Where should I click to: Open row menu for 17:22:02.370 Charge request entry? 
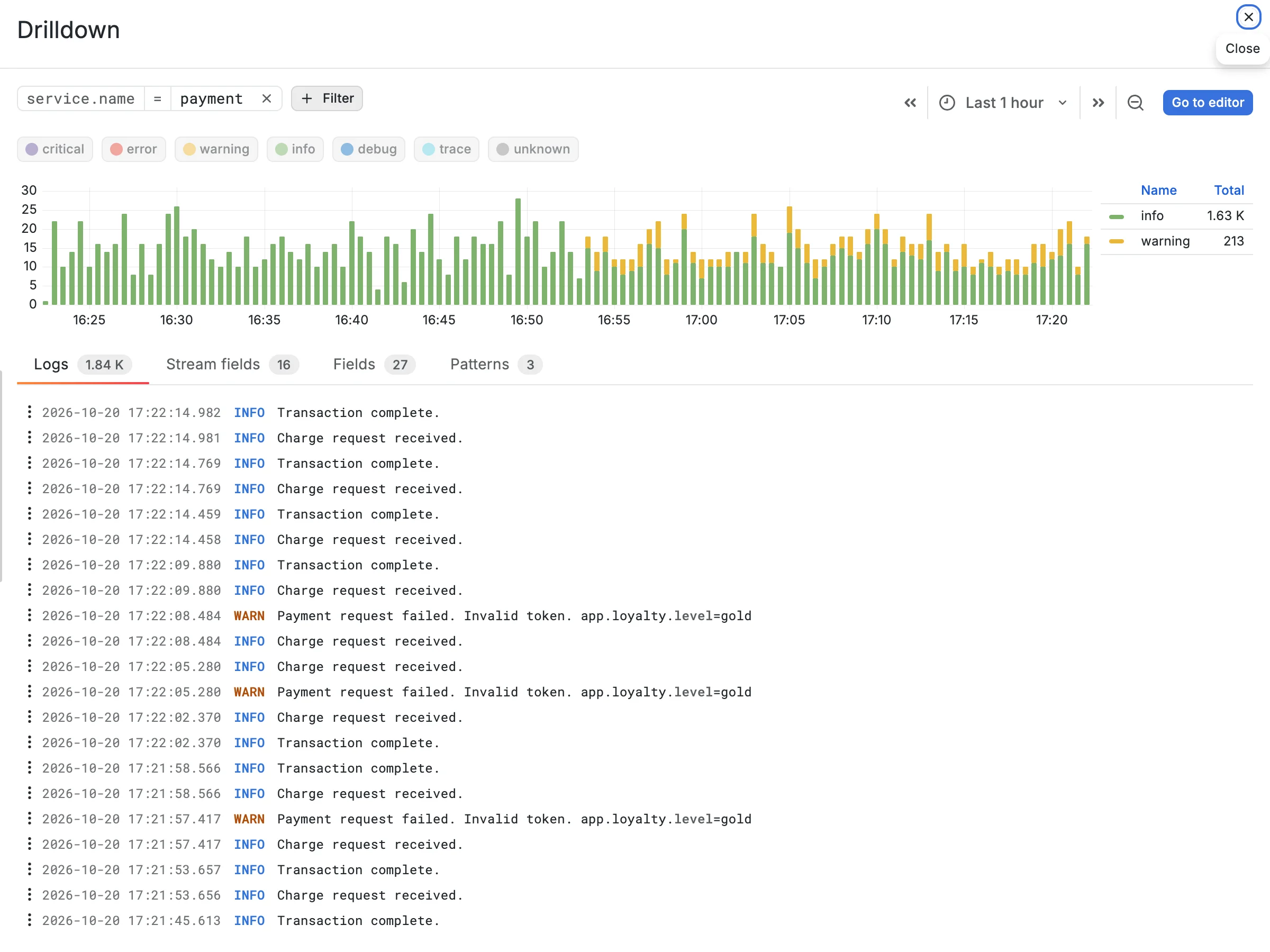[x=29, y=717]
